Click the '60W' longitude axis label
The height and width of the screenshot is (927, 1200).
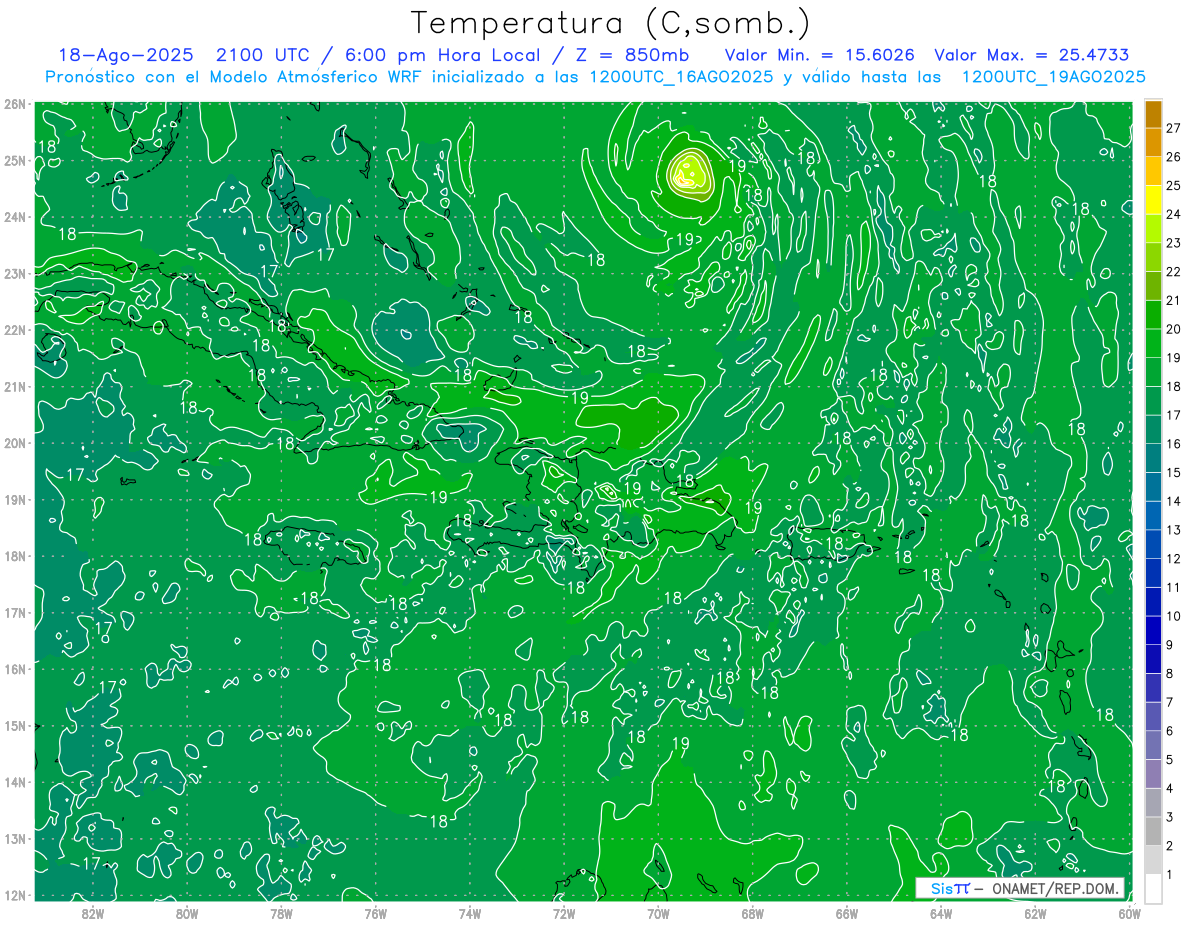tap(1129, 913)
